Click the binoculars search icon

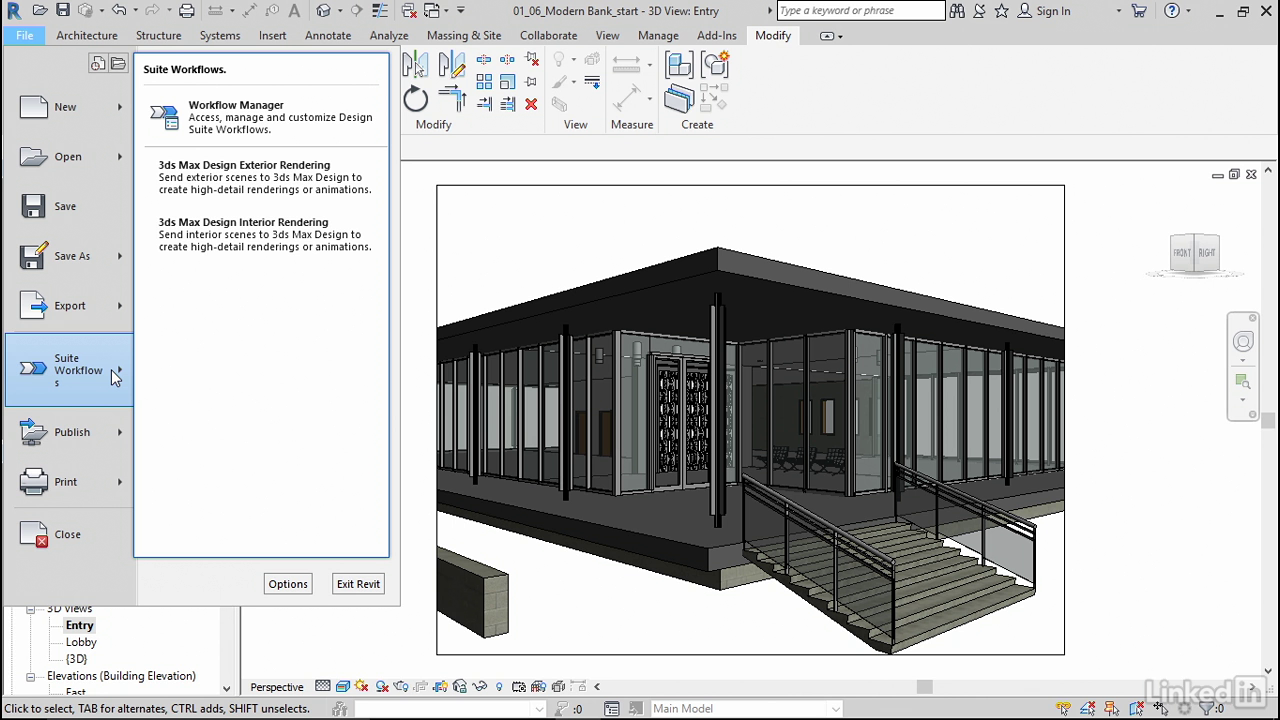coord(957,11)
